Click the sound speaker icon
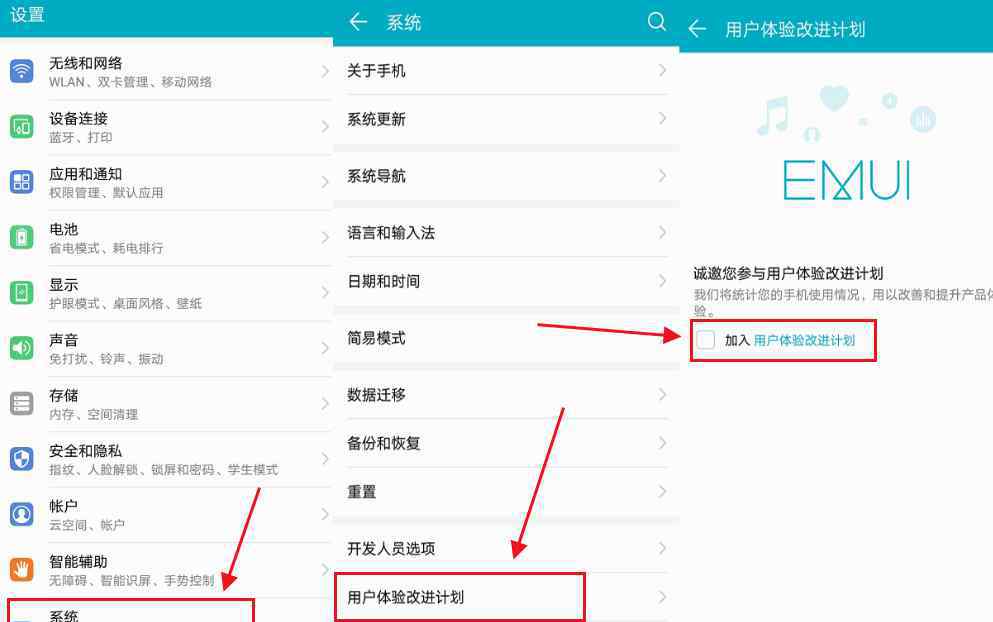 point(21,348)
